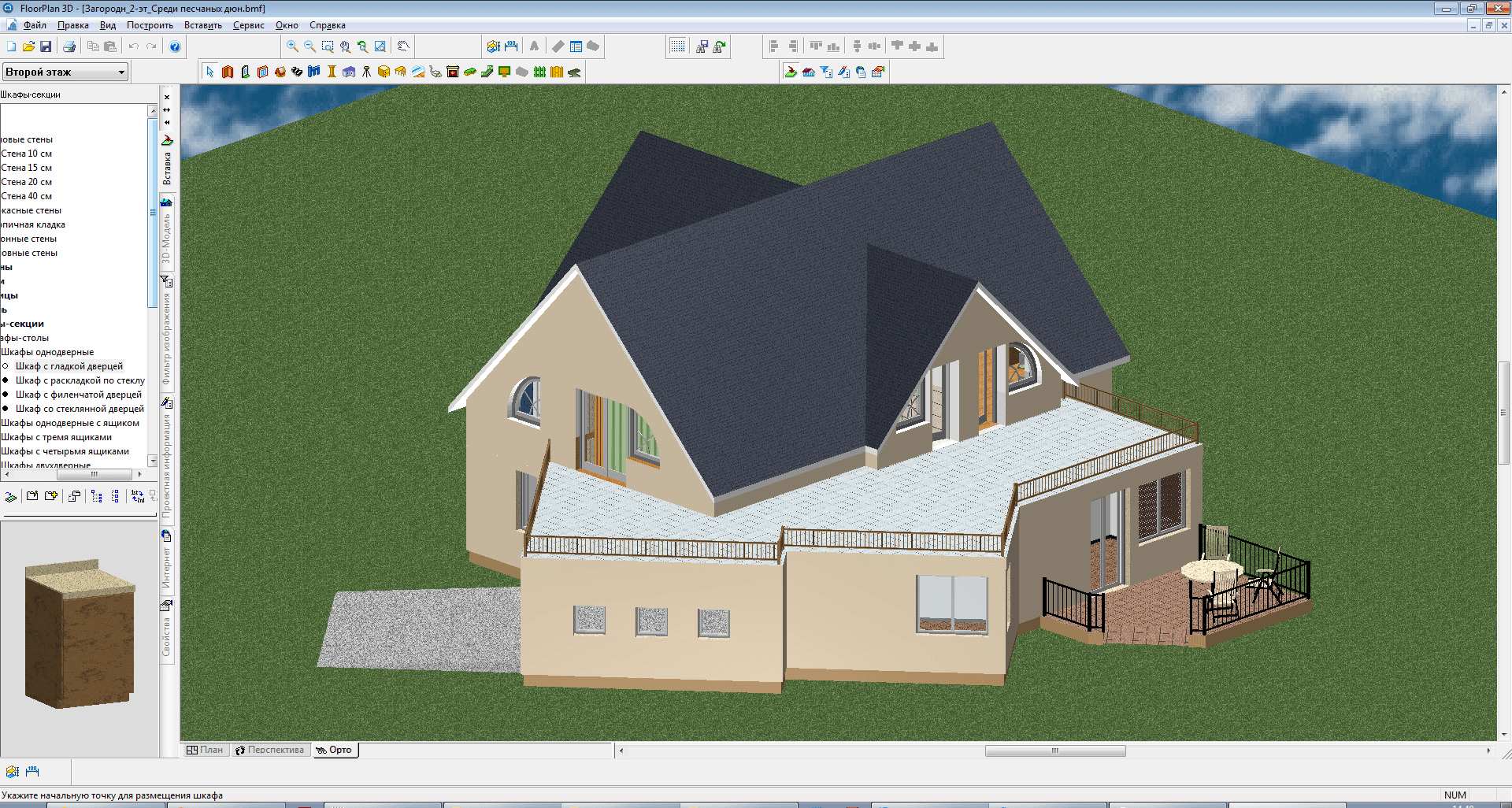Open the Вставка vertical side tab
This screenshot has width=1512, height=808.
click(167, 161)
